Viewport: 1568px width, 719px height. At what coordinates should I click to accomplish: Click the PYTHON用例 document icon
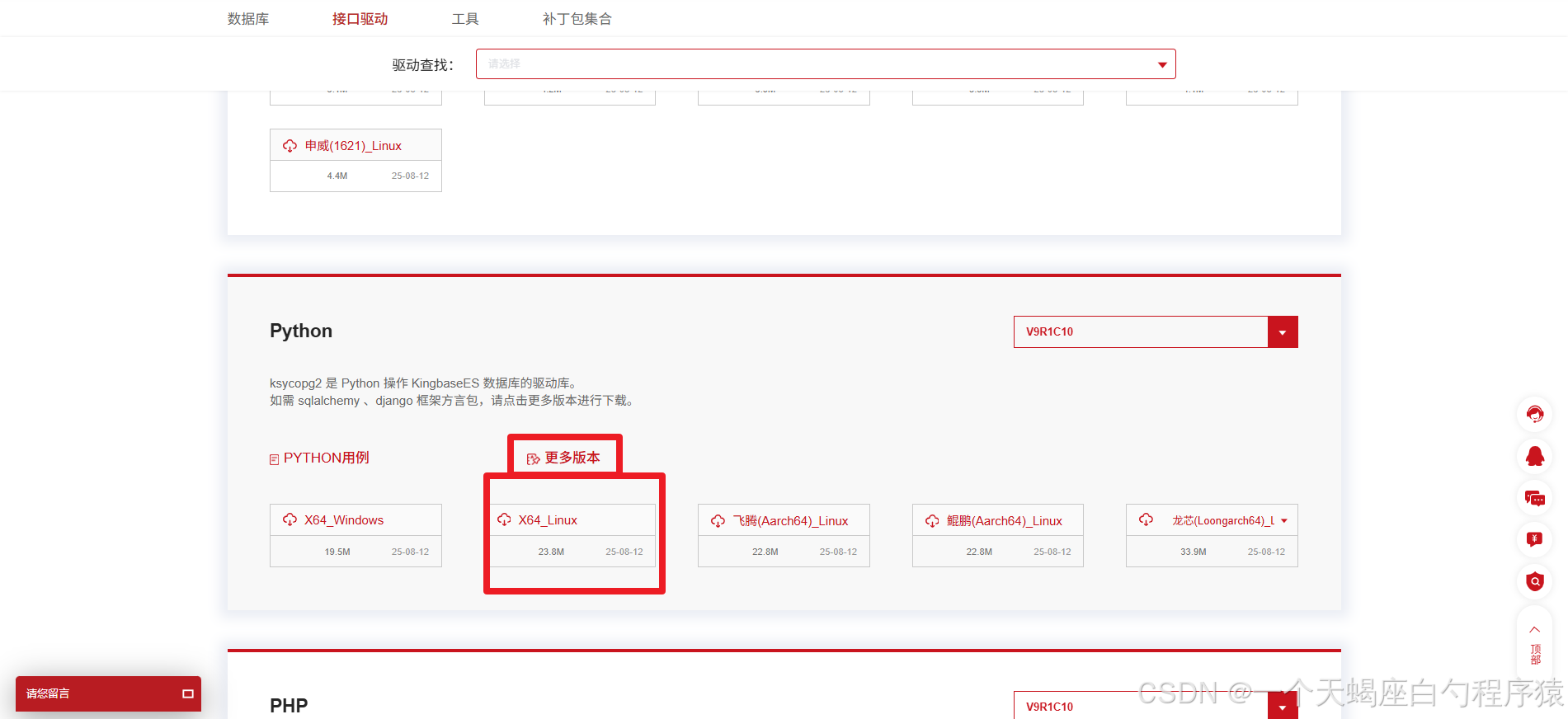274,459
